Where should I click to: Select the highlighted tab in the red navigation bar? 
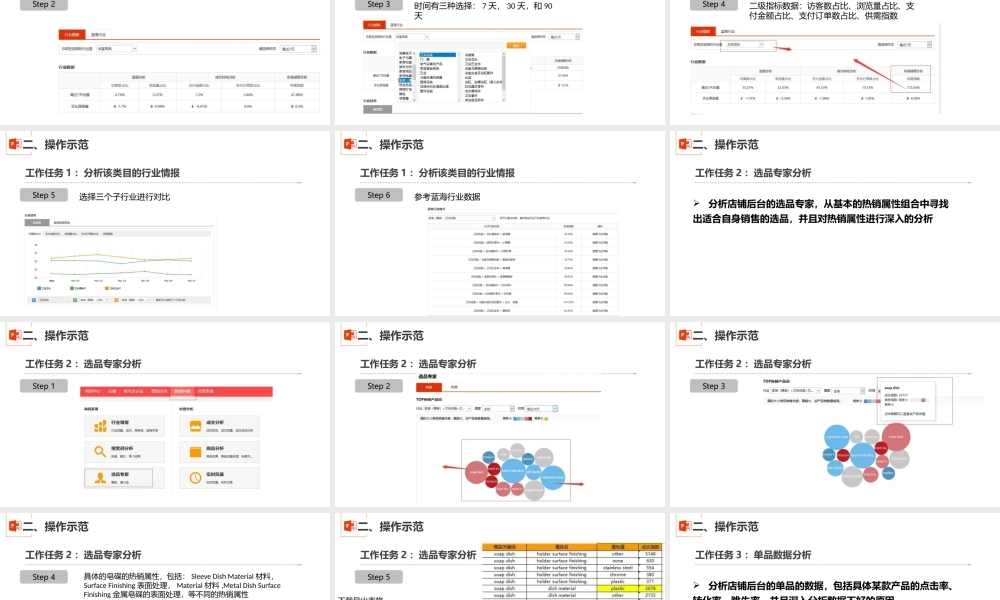pos(183,392)
